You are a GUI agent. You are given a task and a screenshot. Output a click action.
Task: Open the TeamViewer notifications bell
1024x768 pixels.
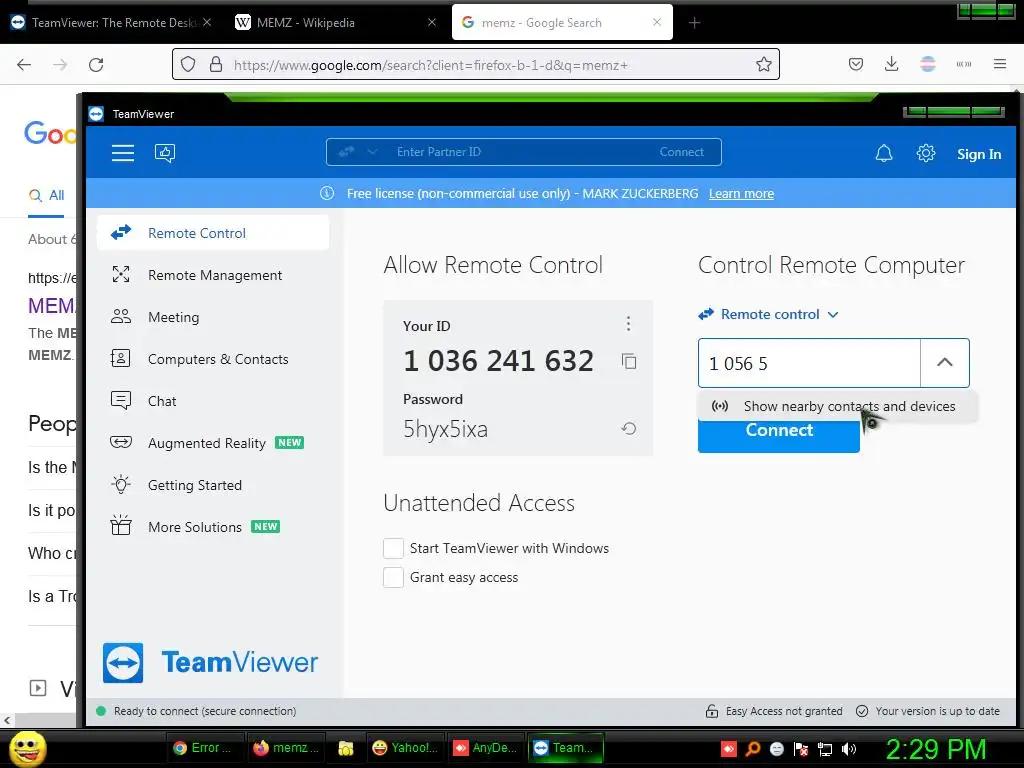pyautogui.click(x=884, y=153)
